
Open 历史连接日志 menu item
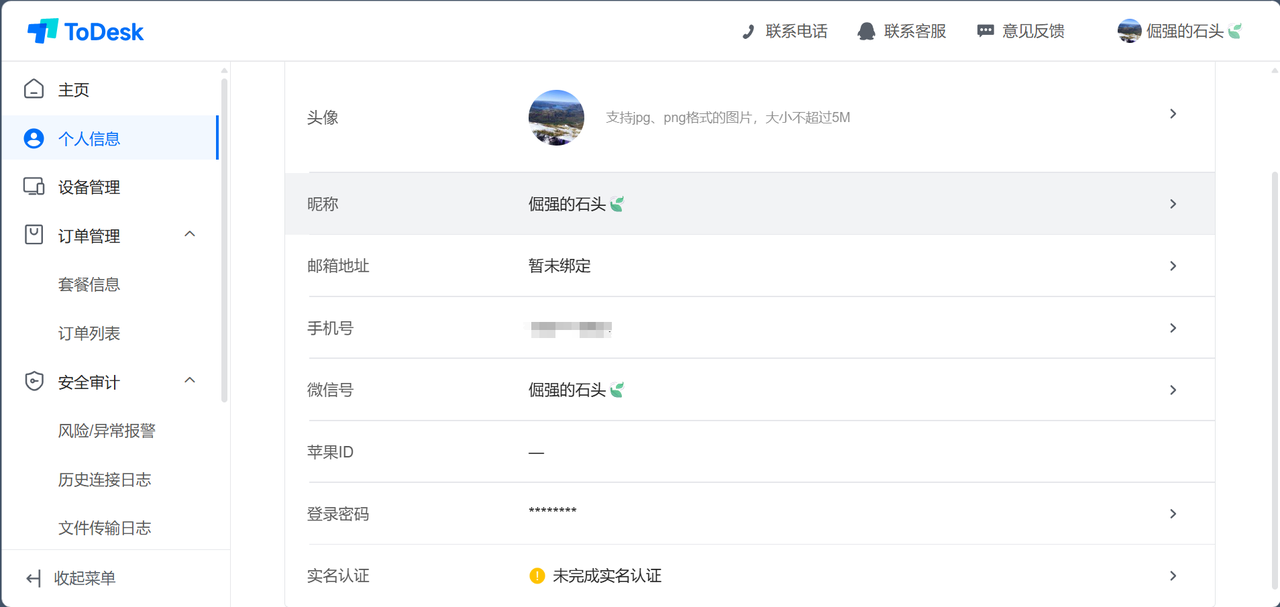tap(105, 480)
